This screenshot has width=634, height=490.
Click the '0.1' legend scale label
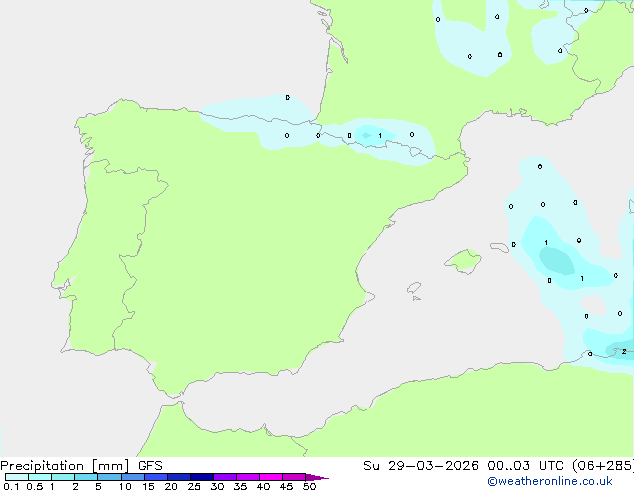pos(11,486)
